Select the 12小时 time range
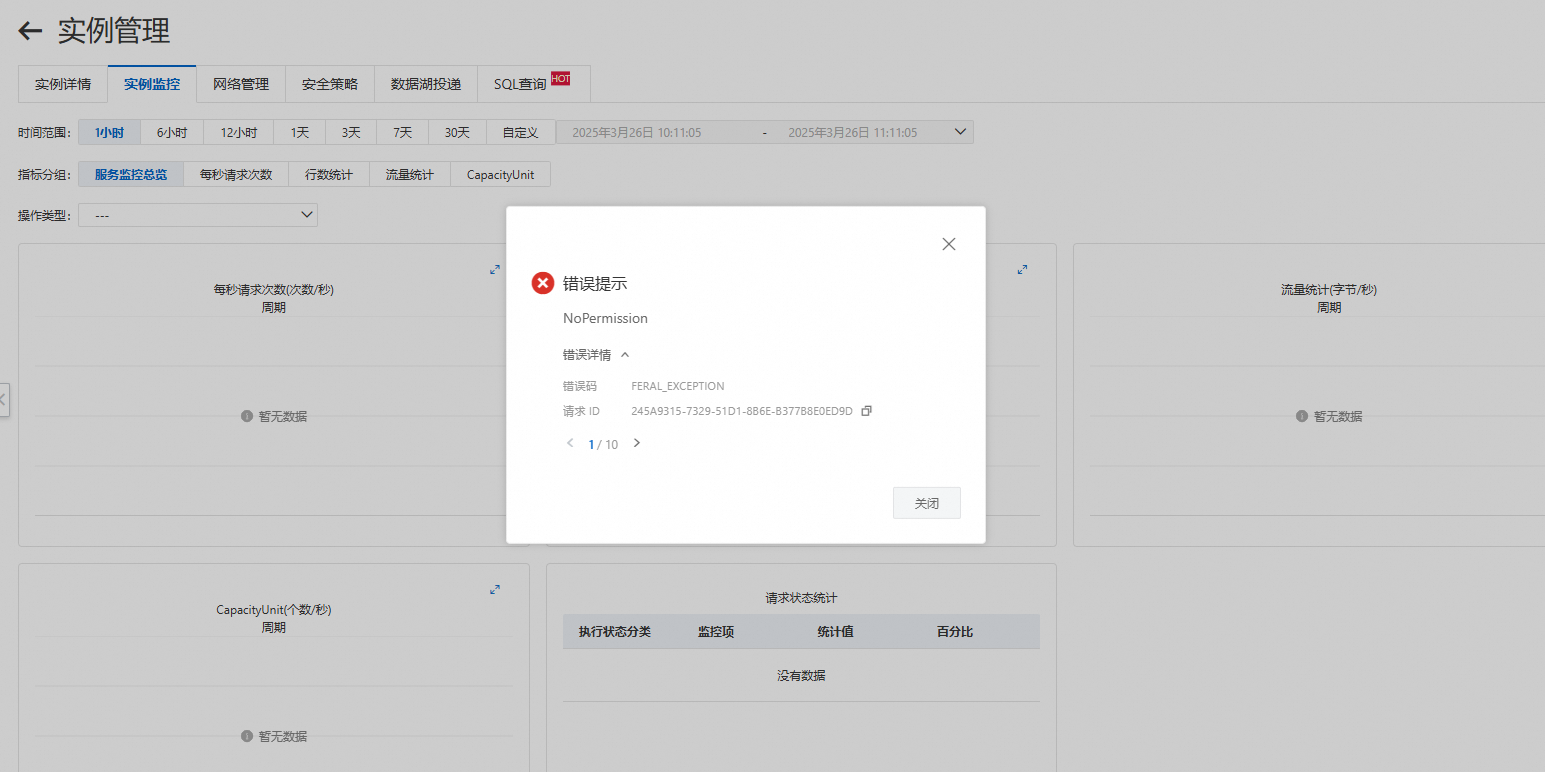Image resolution: width=1545 pixels, height=772 pixels. [239, 132]
